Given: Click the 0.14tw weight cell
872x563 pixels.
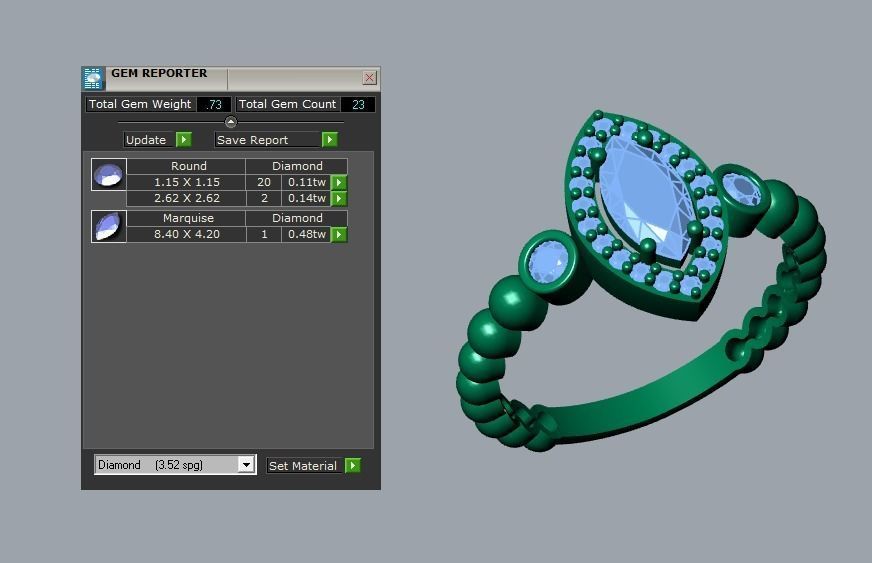Looking at the screenshot, I should pyautogui.click(x=306, y=199).
